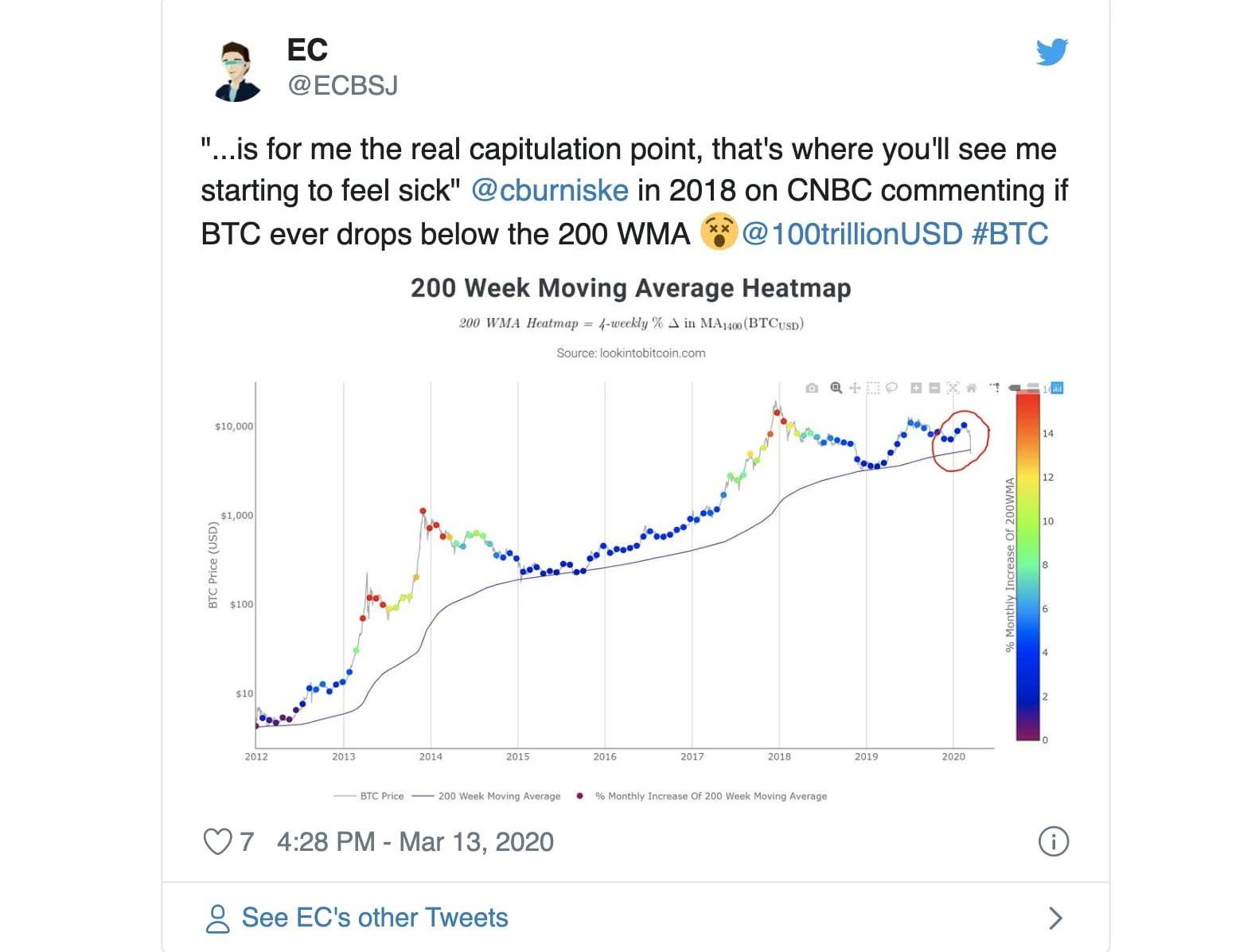Like the tweet with heart icon
This screenshot has width=1259, height=952.
[x=217, y=841]
